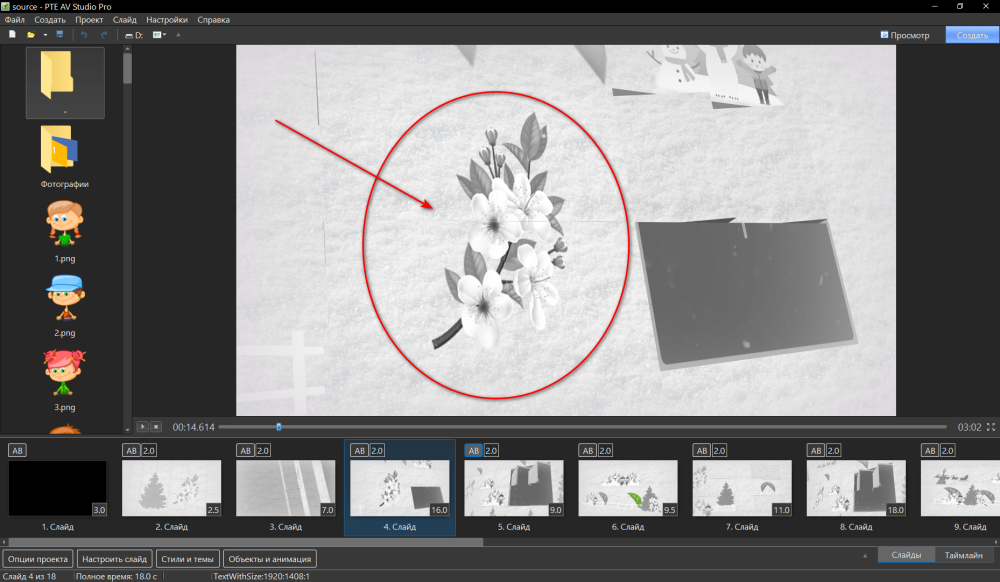Click the Open project folder icon
The width and height of the screenshot is (1000, 582).
[x=31, y=35]
